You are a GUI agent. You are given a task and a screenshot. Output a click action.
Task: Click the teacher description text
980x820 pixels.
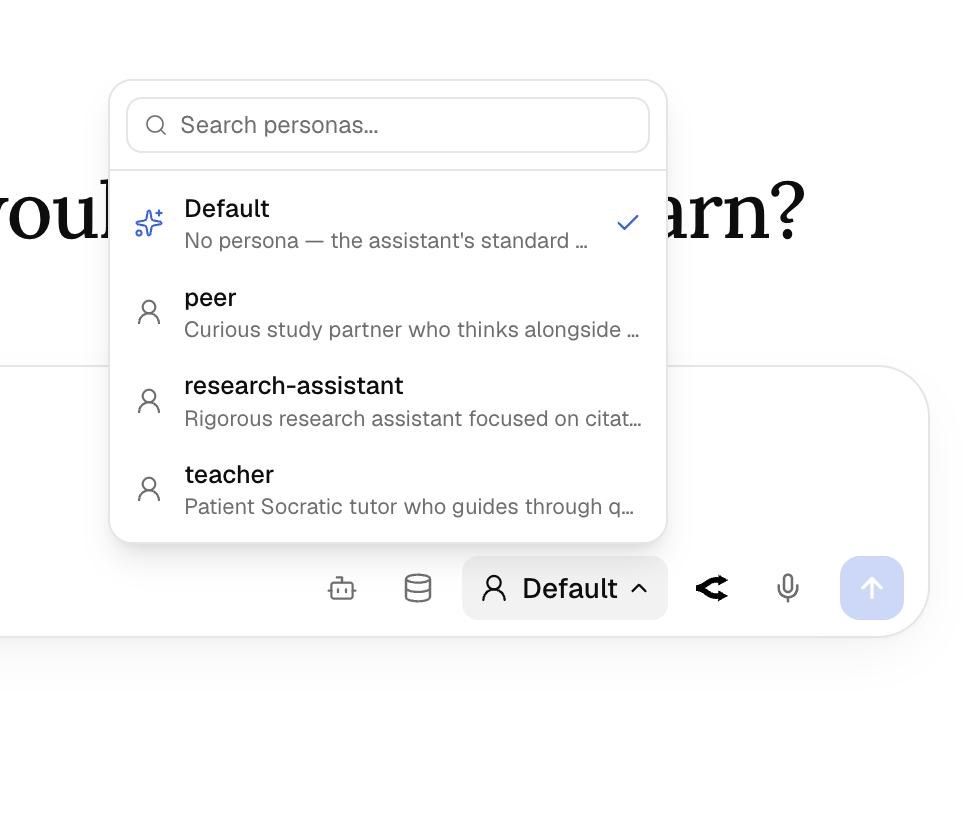coord(409,506)
